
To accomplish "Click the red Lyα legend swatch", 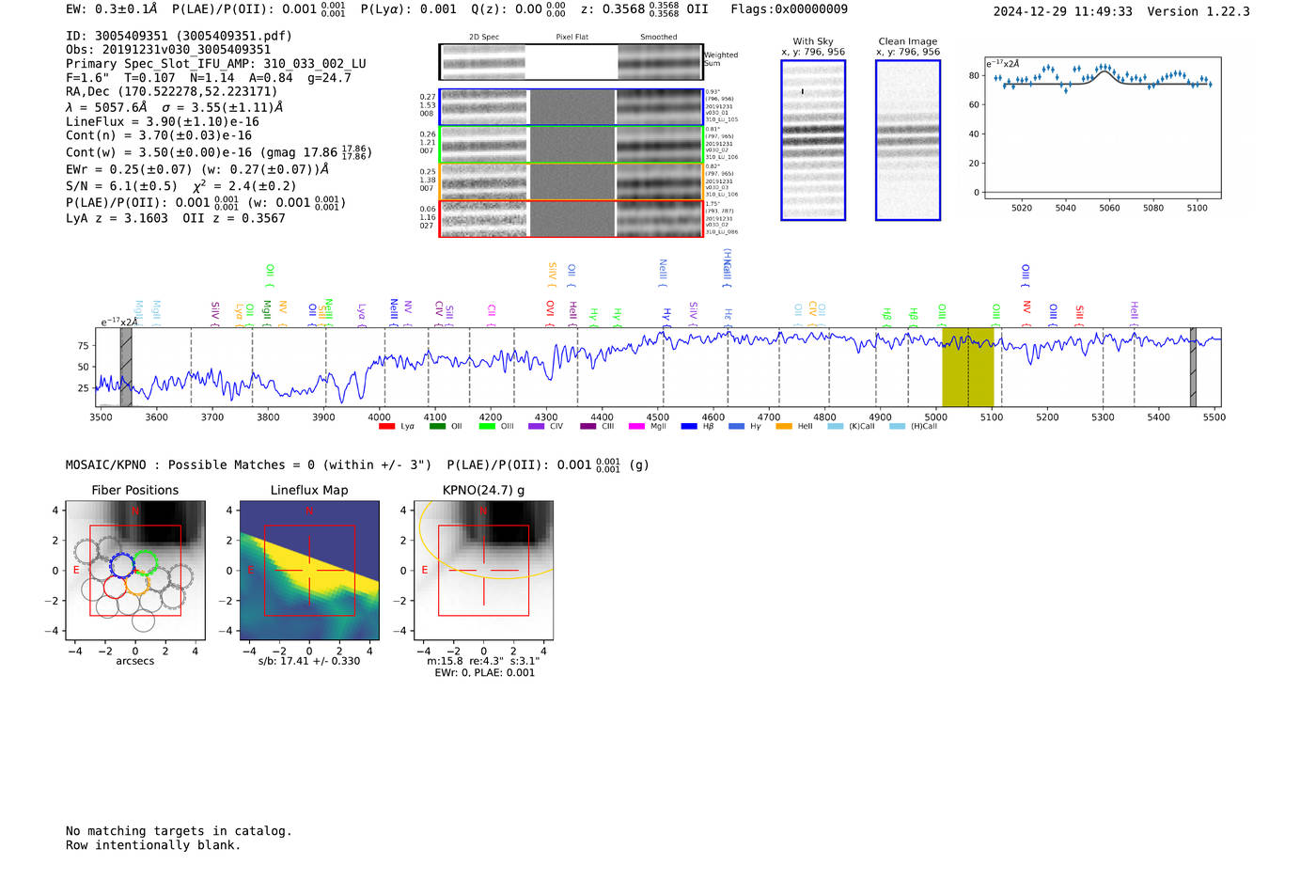I will (x=386, y=426).
